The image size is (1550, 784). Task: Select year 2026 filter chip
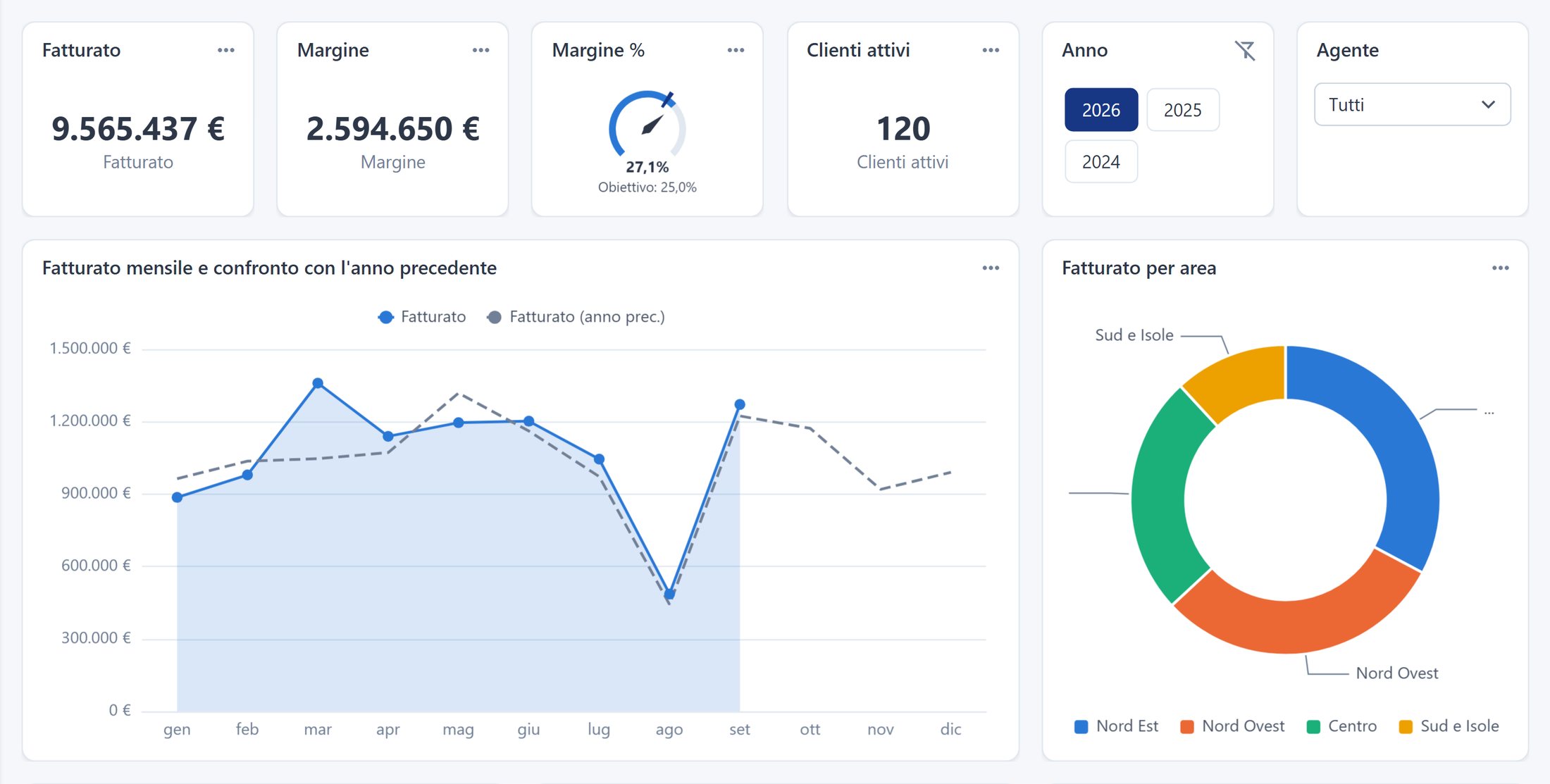1100,110
